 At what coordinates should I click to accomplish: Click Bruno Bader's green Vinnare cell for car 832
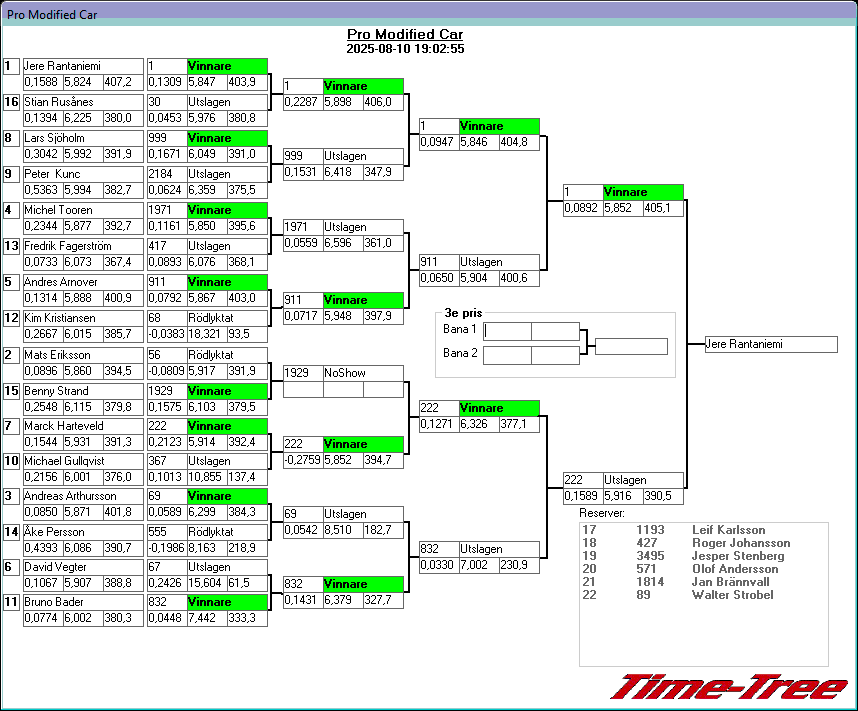(227, 602)
